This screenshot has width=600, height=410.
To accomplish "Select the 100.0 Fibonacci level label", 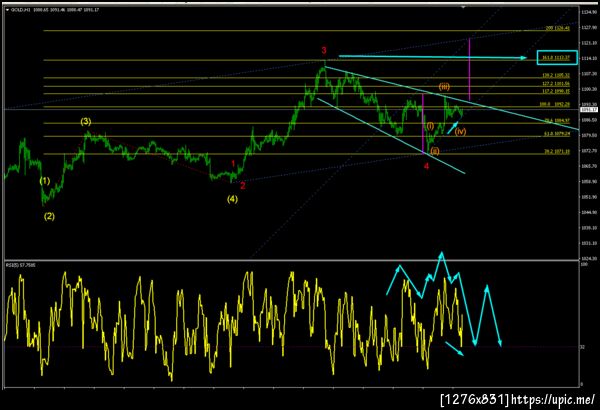I will 554,104.
